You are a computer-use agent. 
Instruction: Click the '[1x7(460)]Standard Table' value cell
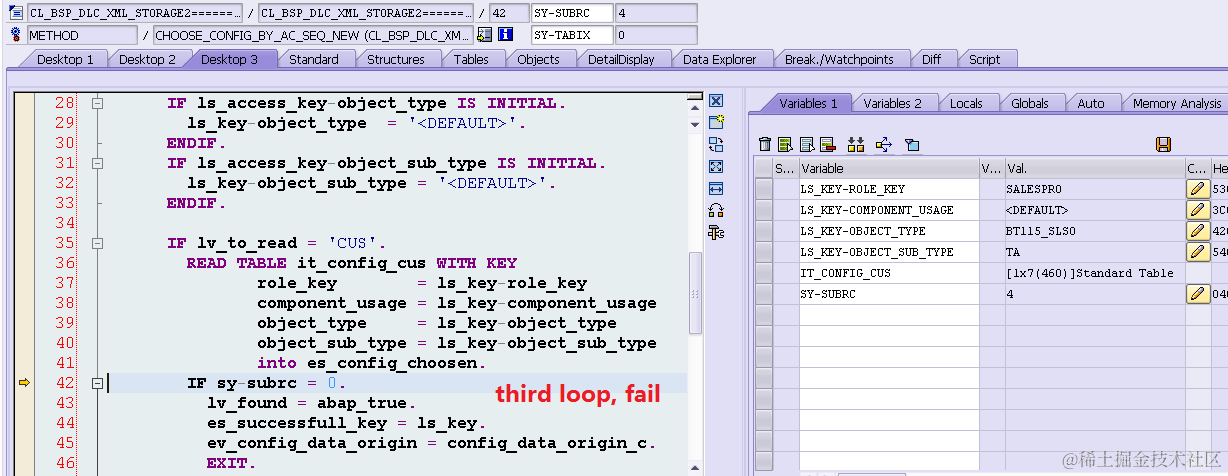click(x=1095, y=273)
